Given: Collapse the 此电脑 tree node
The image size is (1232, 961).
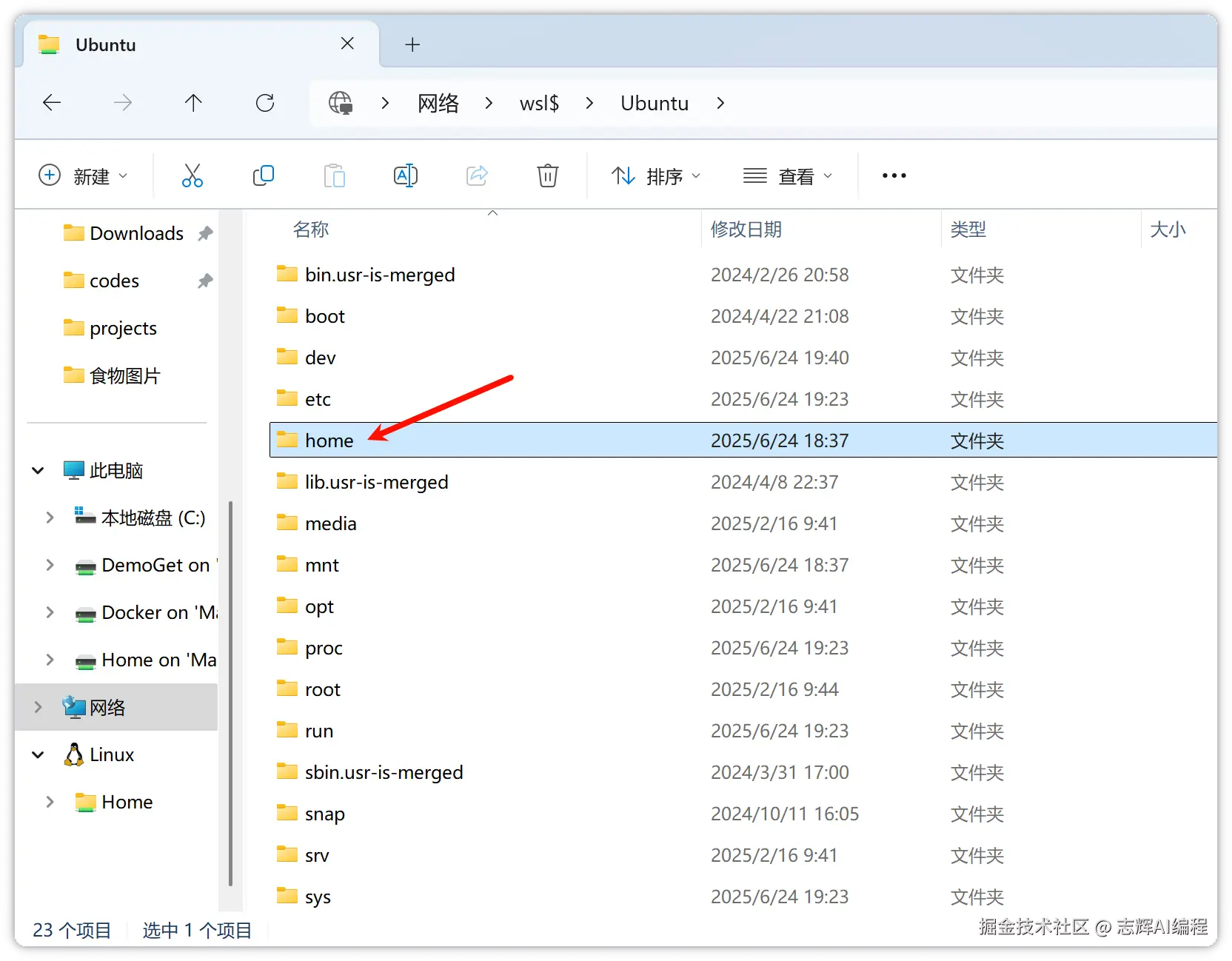Looking at the screenshot, I should point(38,470).
